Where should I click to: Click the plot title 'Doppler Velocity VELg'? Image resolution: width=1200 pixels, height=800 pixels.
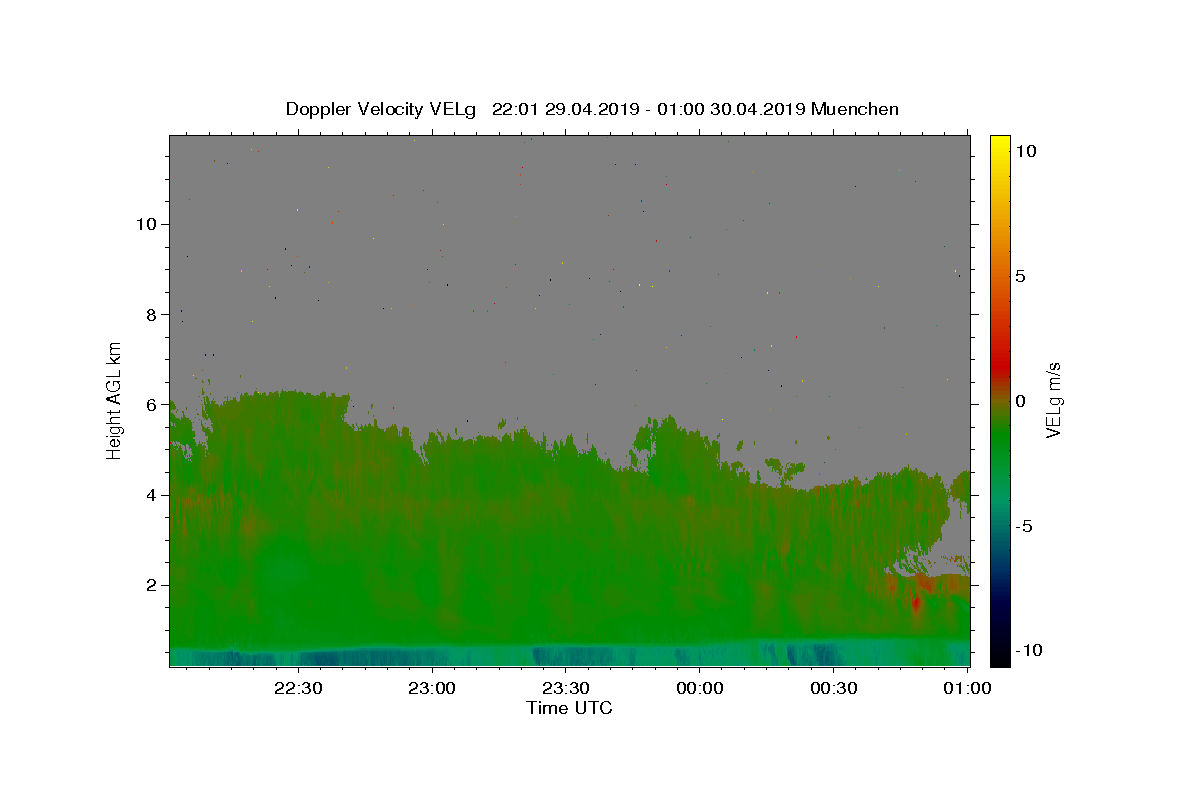(379, 109)
